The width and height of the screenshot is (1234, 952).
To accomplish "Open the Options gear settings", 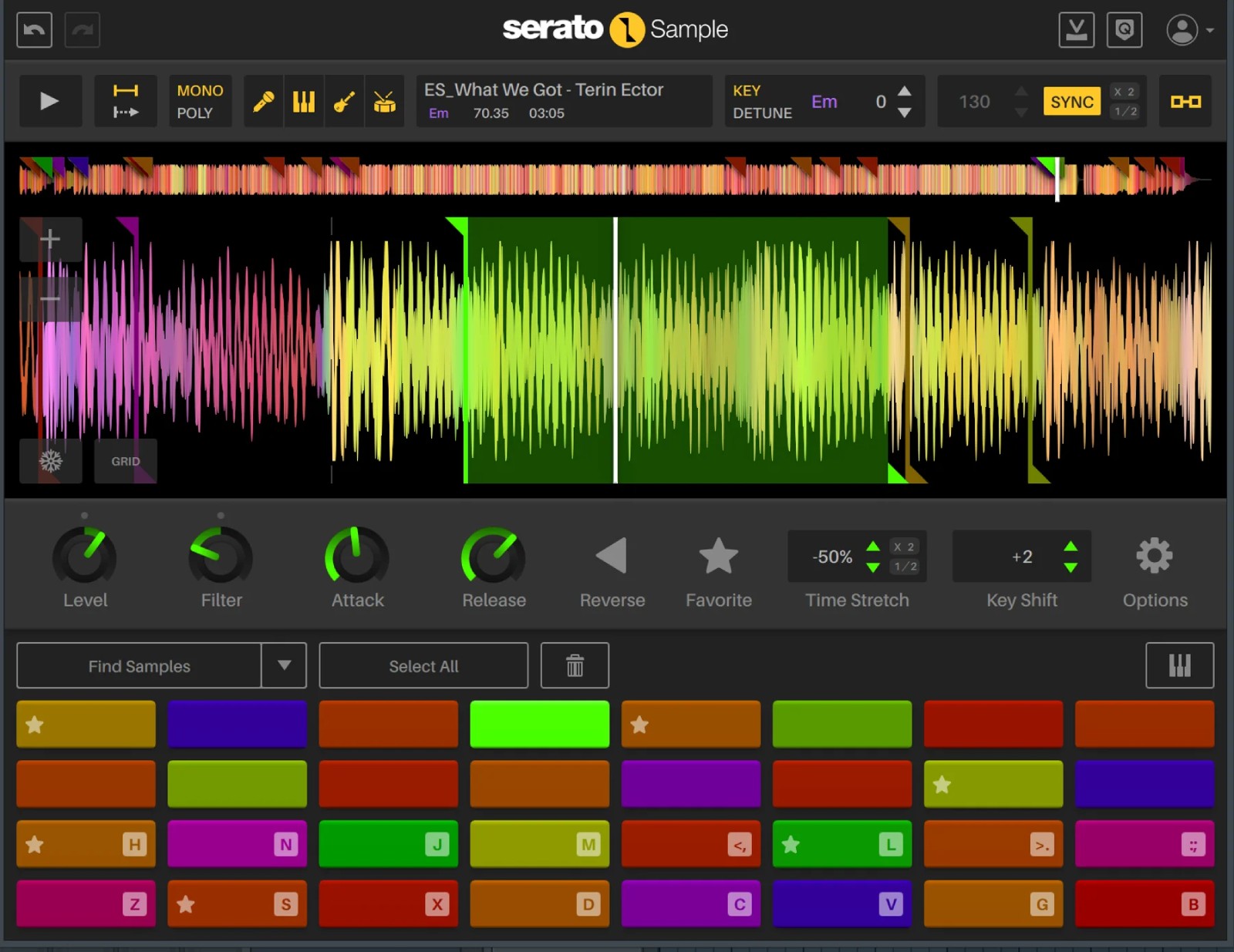I will pyautogui.click(x=1154, y=555).
